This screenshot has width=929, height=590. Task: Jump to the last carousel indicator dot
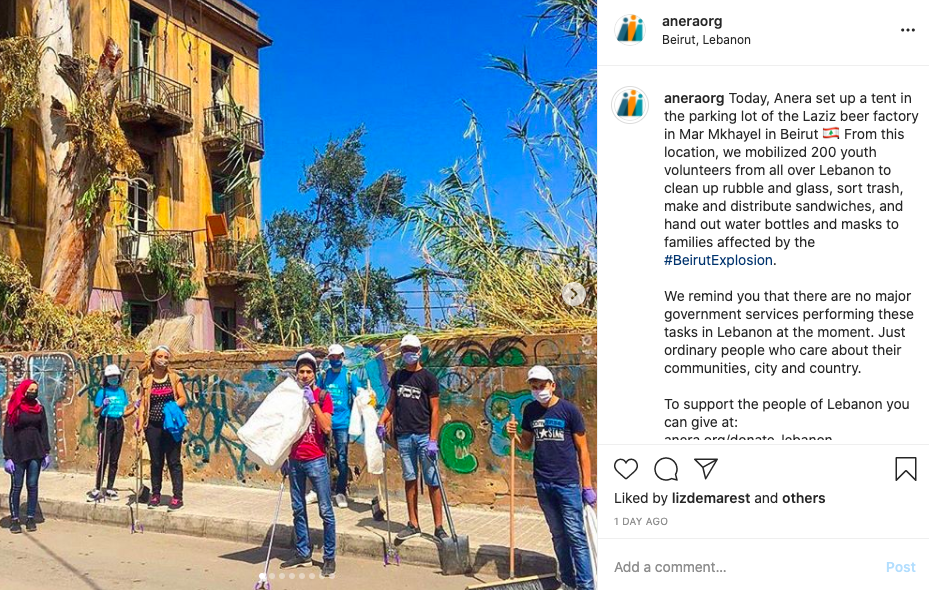tap(332, 576)
